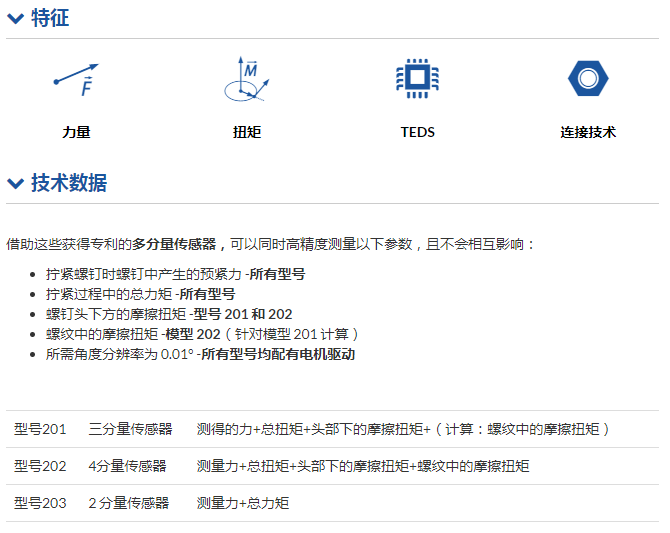670x533 pixels.
Task: Click the TEDS text label
Action: [x=417, y=132]
